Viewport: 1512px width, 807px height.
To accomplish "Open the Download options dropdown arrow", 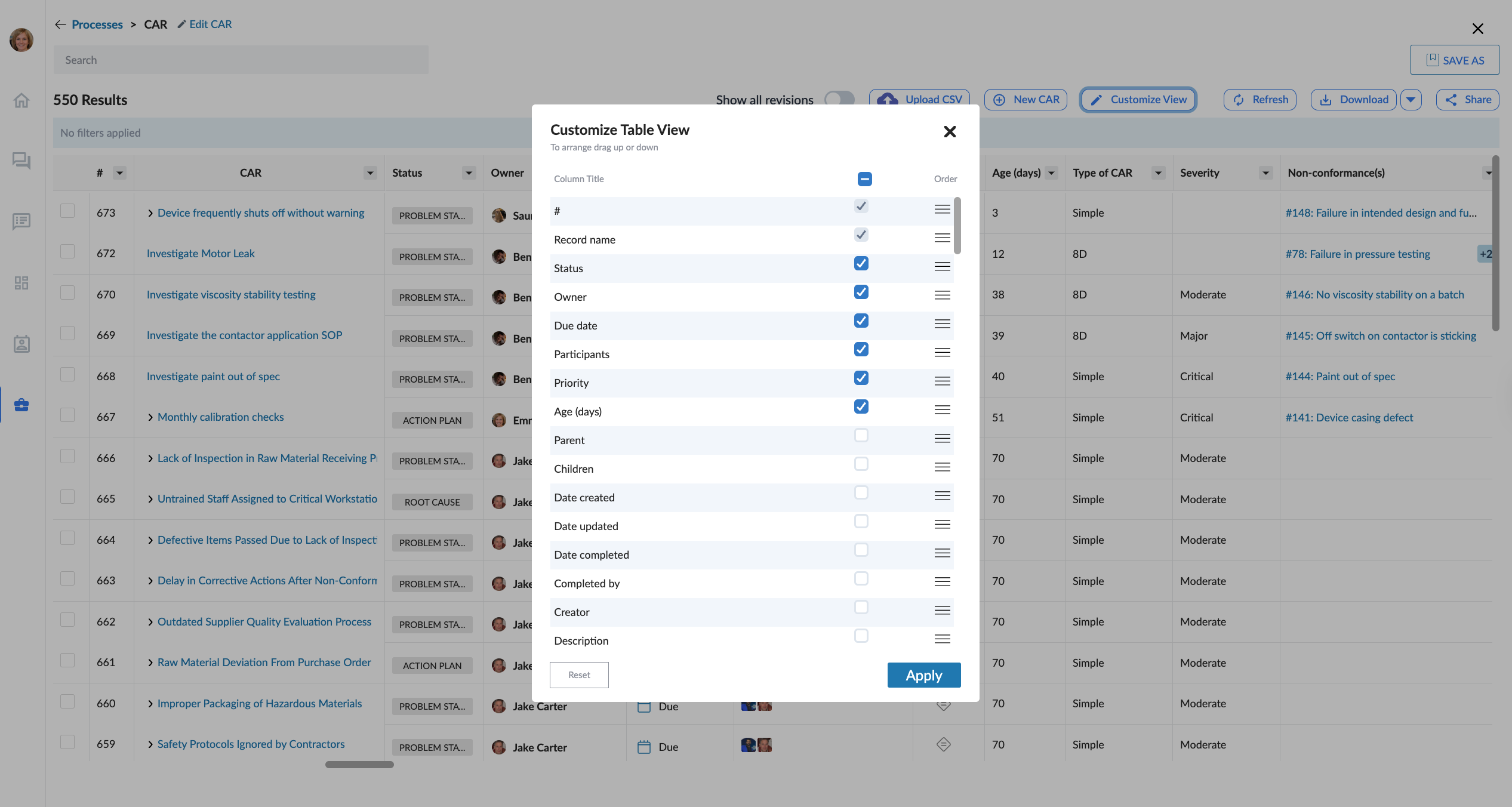I will coord(1411,100).
